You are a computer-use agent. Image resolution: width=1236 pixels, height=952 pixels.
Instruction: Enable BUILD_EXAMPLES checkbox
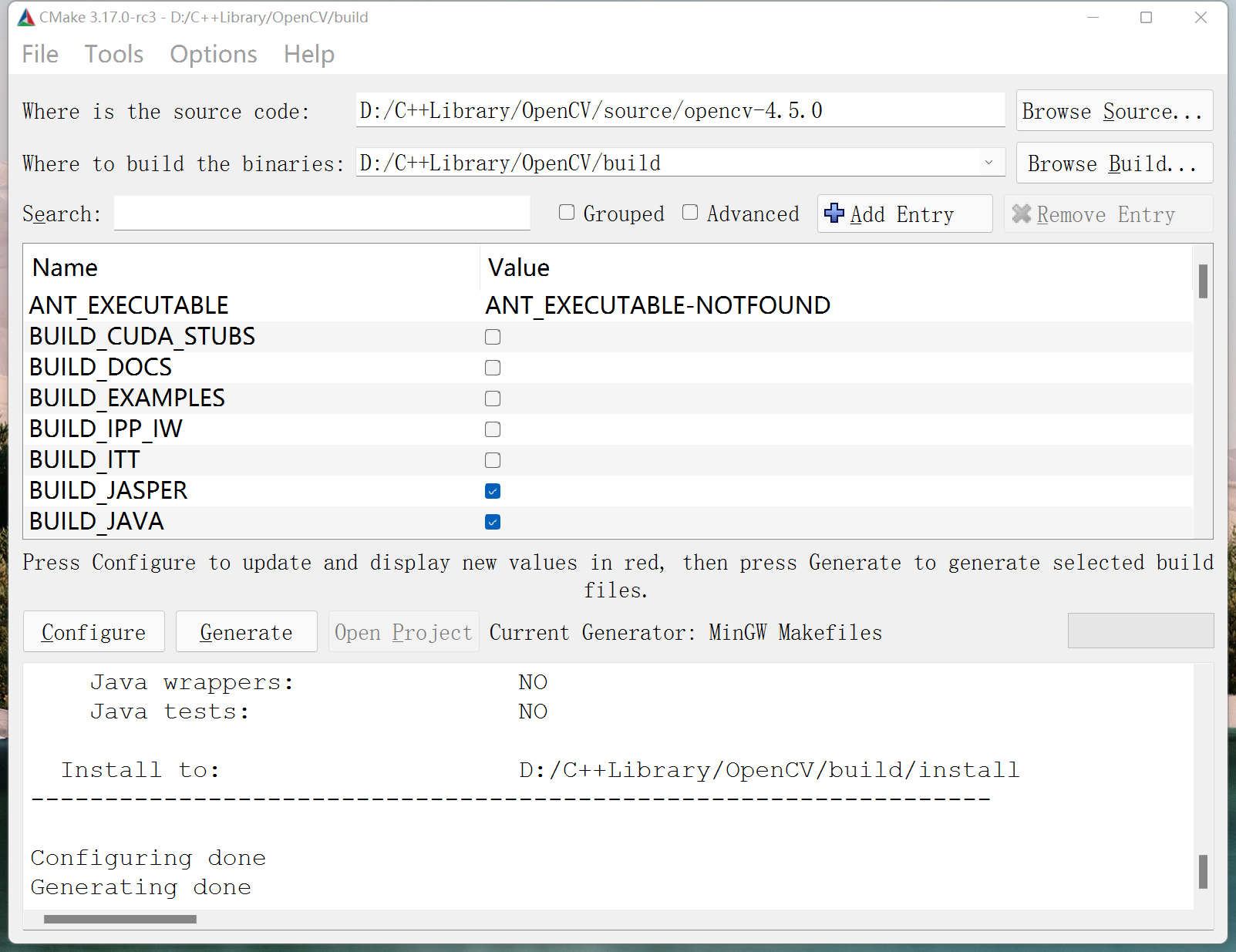pyautogui.click(x=493, y=399)
